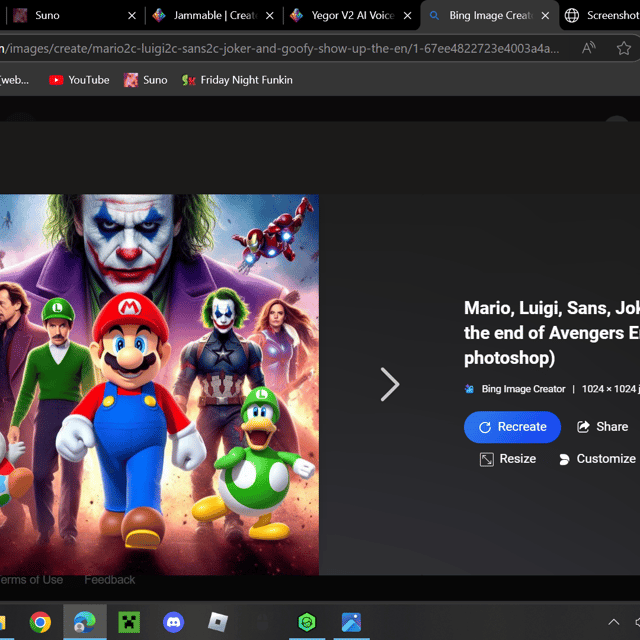Viewport: 640px width, 640px height.
Task: Click the Screenshot tab globe icon
Action: pyautogui.click(x=572, y=16)
